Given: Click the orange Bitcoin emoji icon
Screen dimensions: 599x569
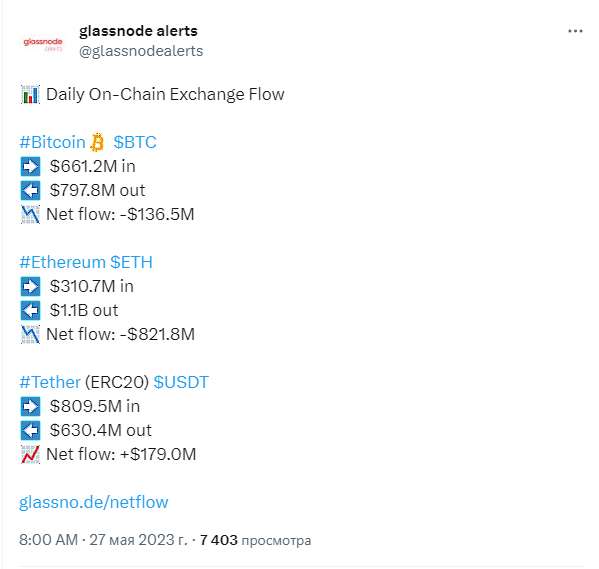Looking at the screenshot, I should point(97,142).
